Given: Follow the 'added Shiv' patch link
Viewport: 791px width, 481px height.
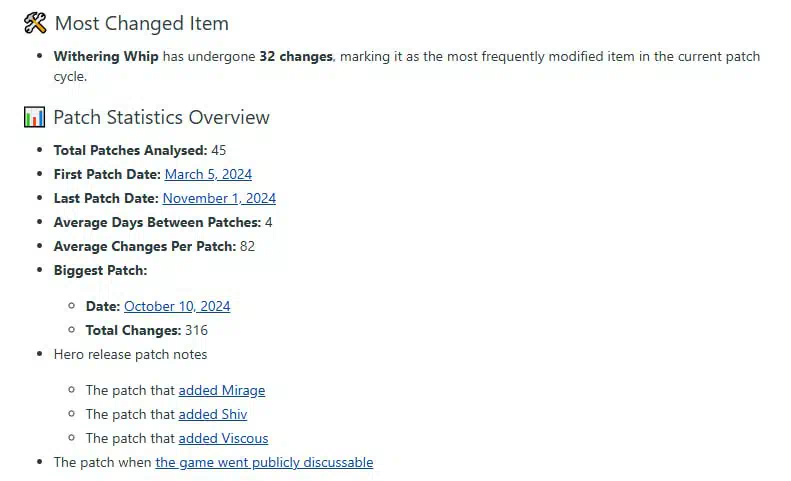Looking at the screenshot, I should 213,414.
